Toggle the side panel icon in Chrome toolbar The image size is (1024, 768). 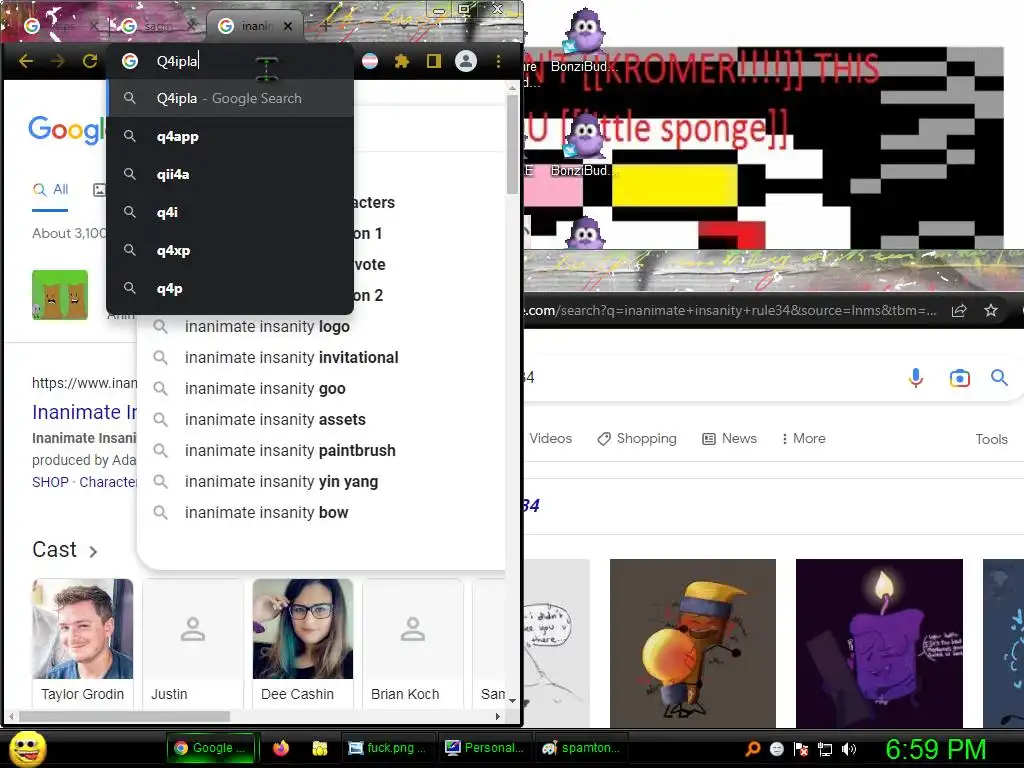pyautogui.click(x=434, y=61)
